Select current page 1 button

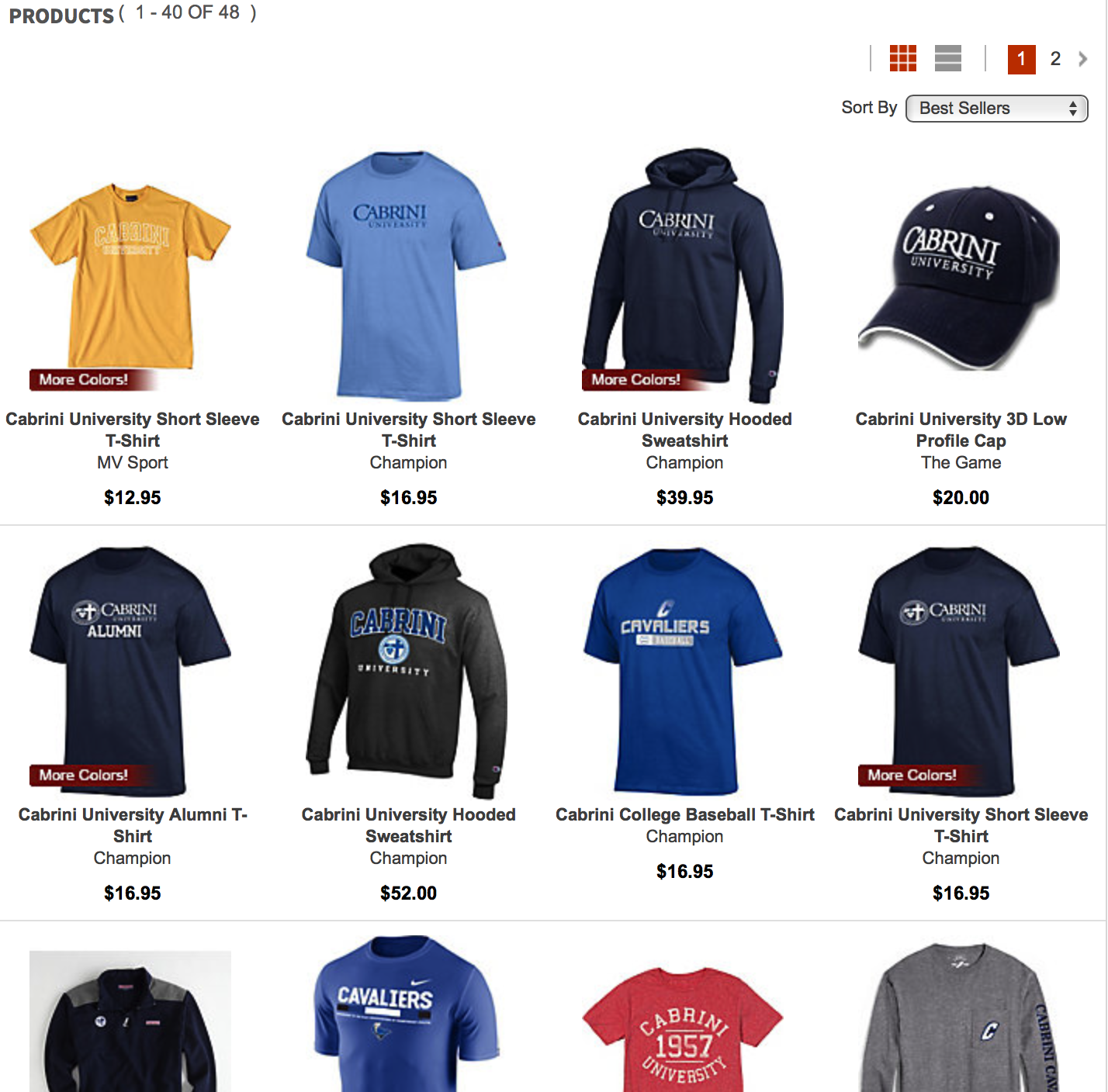[x=1021, y=59]
